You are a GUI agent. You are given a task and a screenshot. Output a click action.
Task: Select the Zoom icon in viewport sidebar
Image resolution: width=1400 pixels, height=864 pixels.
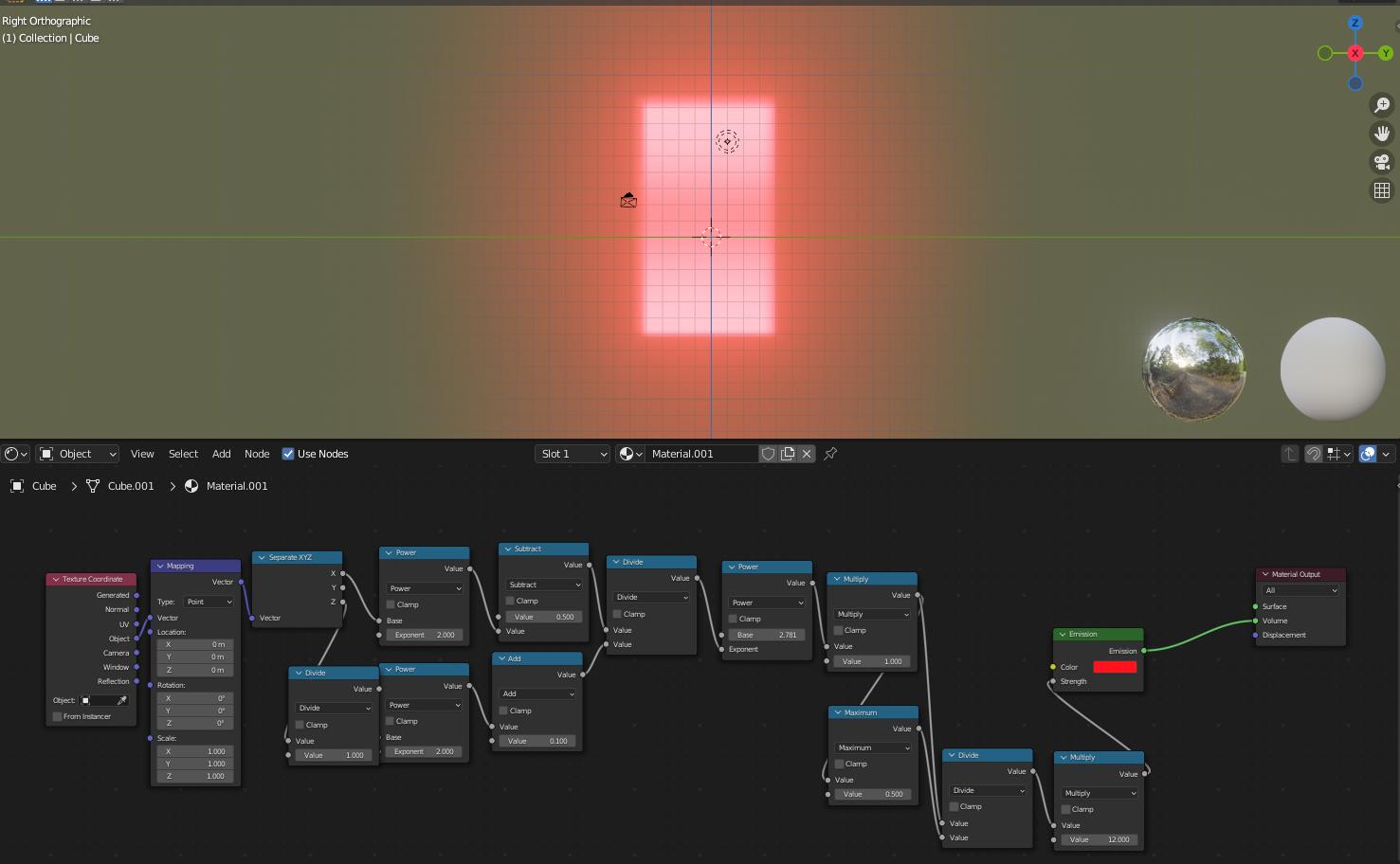[1381, 104]
